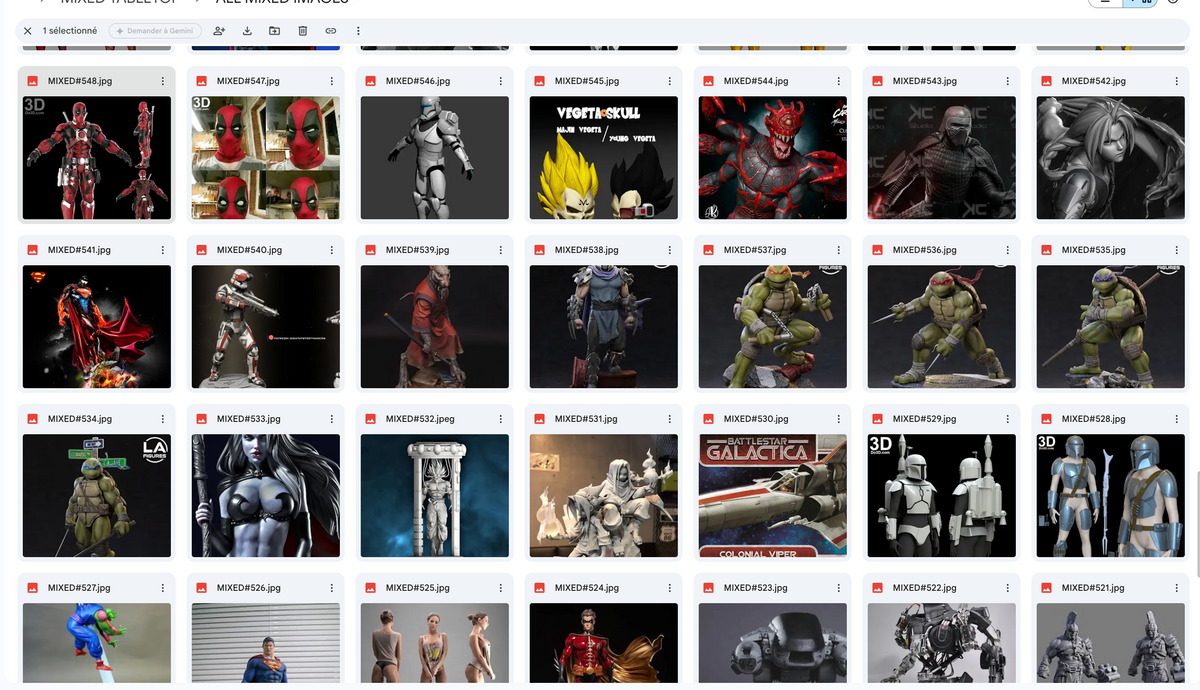Click the file name MIXED#539.jpg
1200x690 pixels.
(418, 250)
